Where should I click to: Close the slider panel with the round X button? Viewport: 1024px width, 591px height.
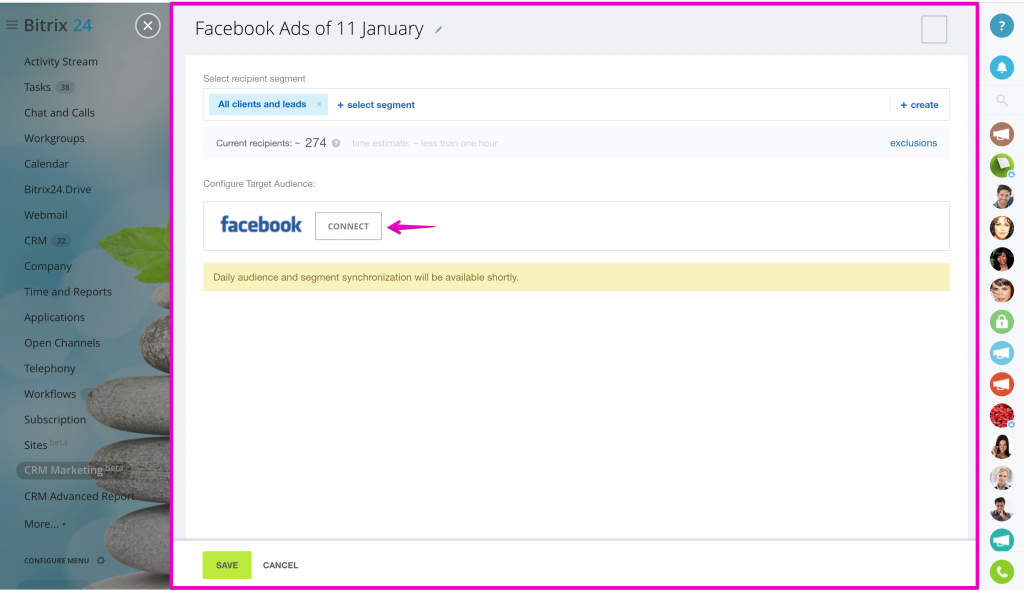tap(148, 26)
